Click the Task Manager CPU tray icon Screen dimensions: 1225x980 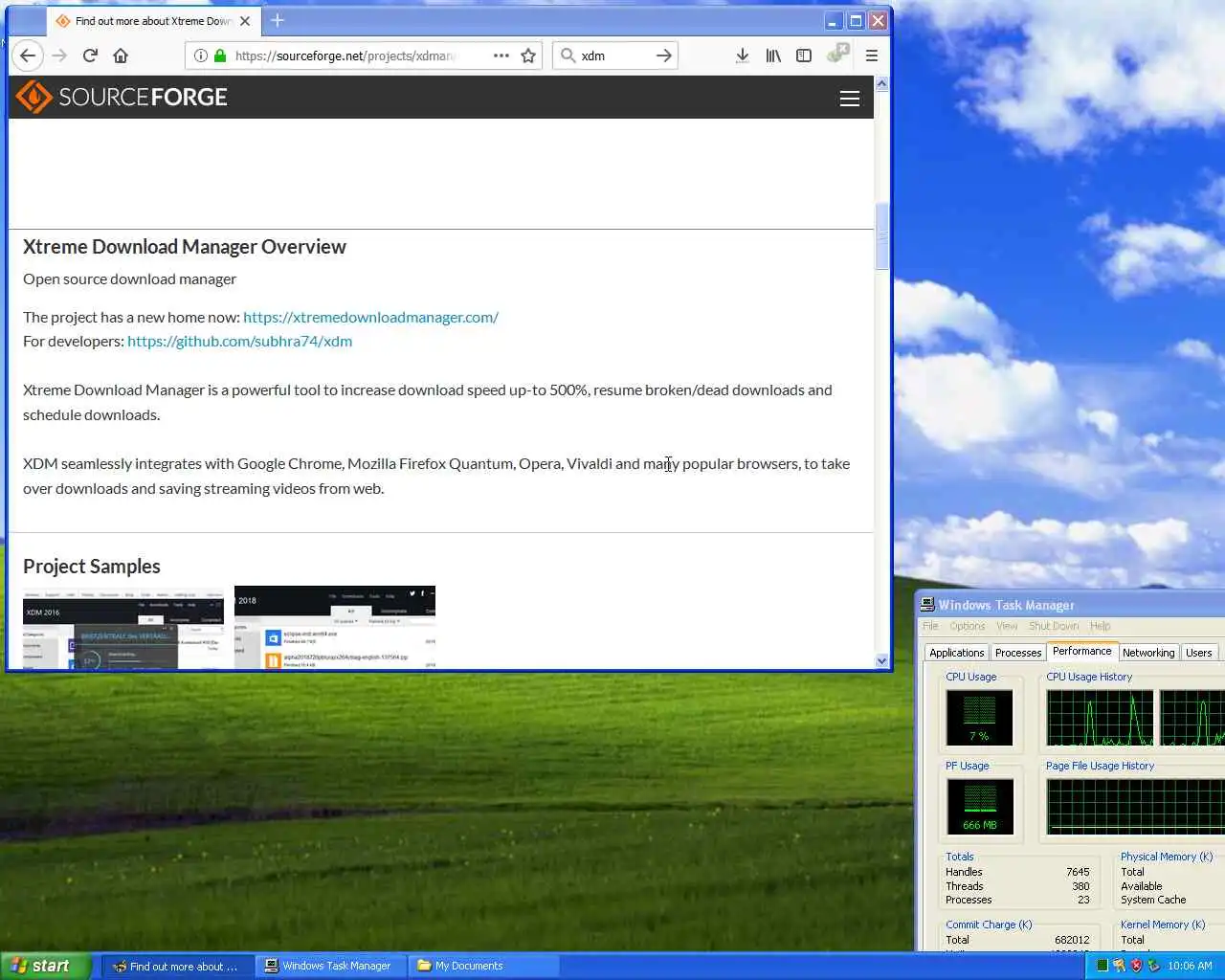1102,966
